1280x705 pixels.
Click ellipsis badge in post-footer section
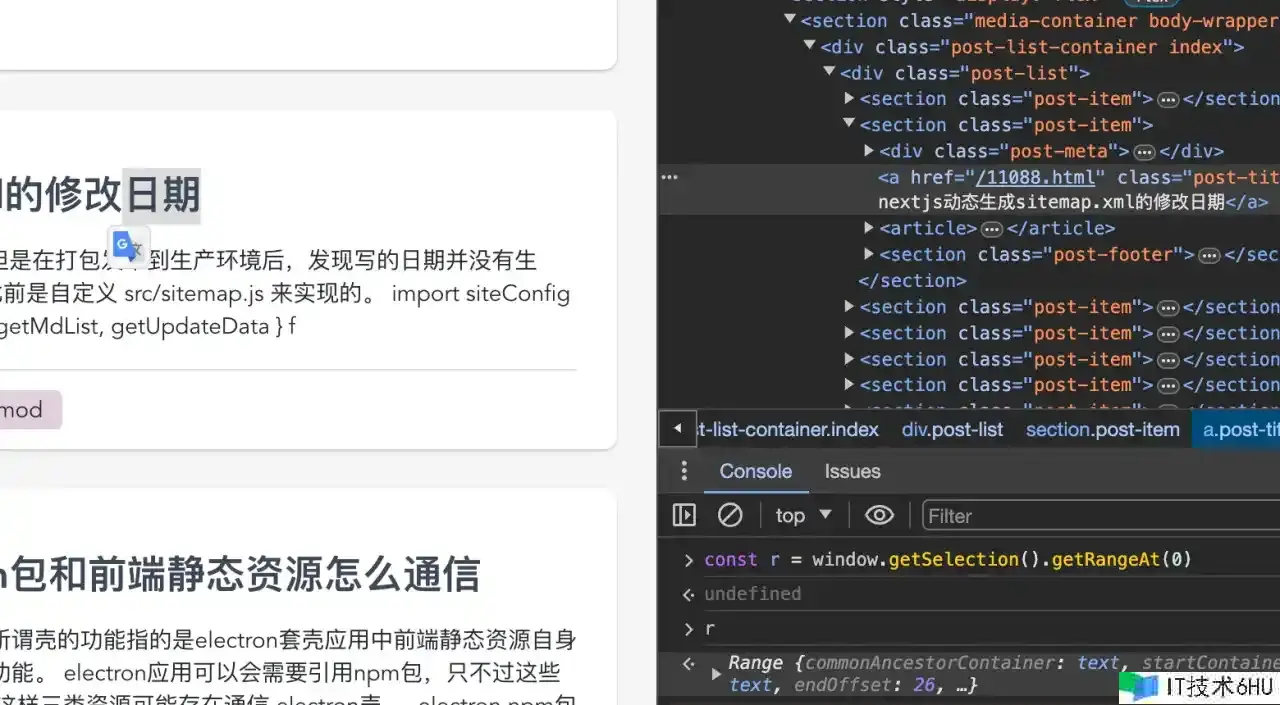click(1209, 255)
